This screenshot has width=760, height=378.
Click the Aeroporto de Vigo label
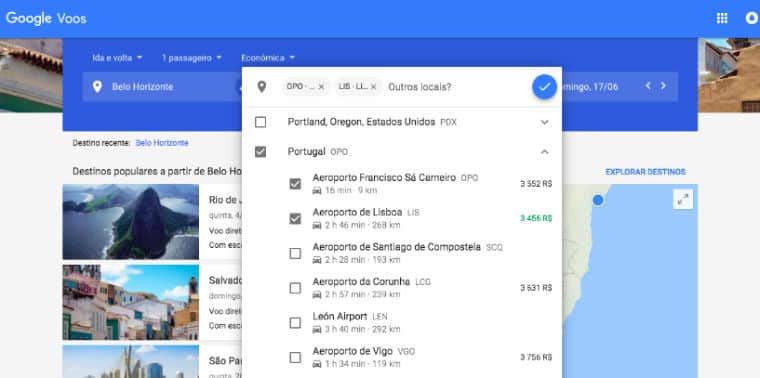(x=353, y=351)
